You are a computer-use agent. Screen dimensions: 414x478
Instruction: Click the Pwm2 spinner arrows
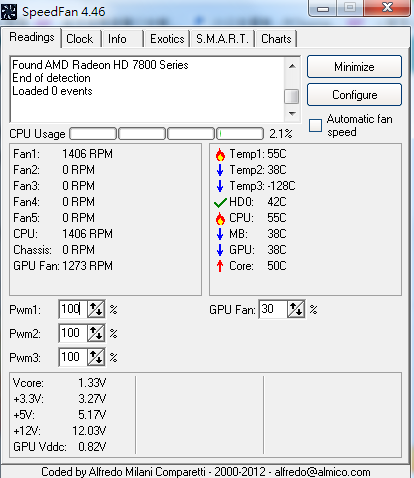[x=96, y=333]
